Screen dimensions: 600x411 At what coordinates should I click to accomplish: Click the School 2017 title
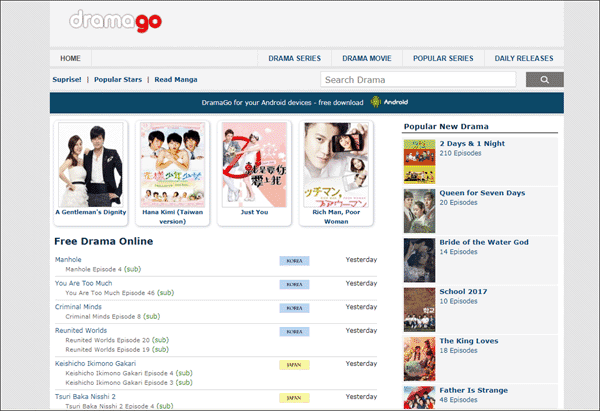coord(463,292)
